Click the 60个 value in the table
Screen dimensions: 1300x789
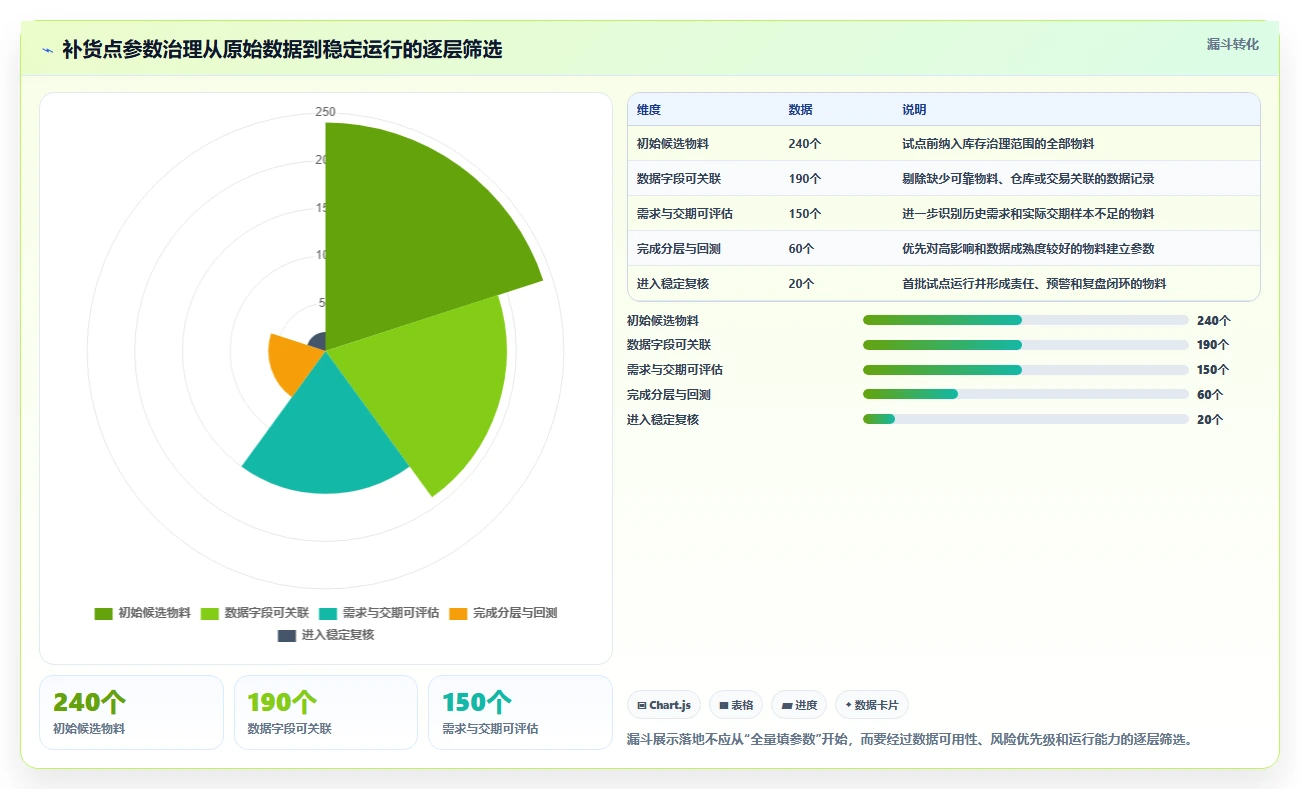click(x=801, y=249)
